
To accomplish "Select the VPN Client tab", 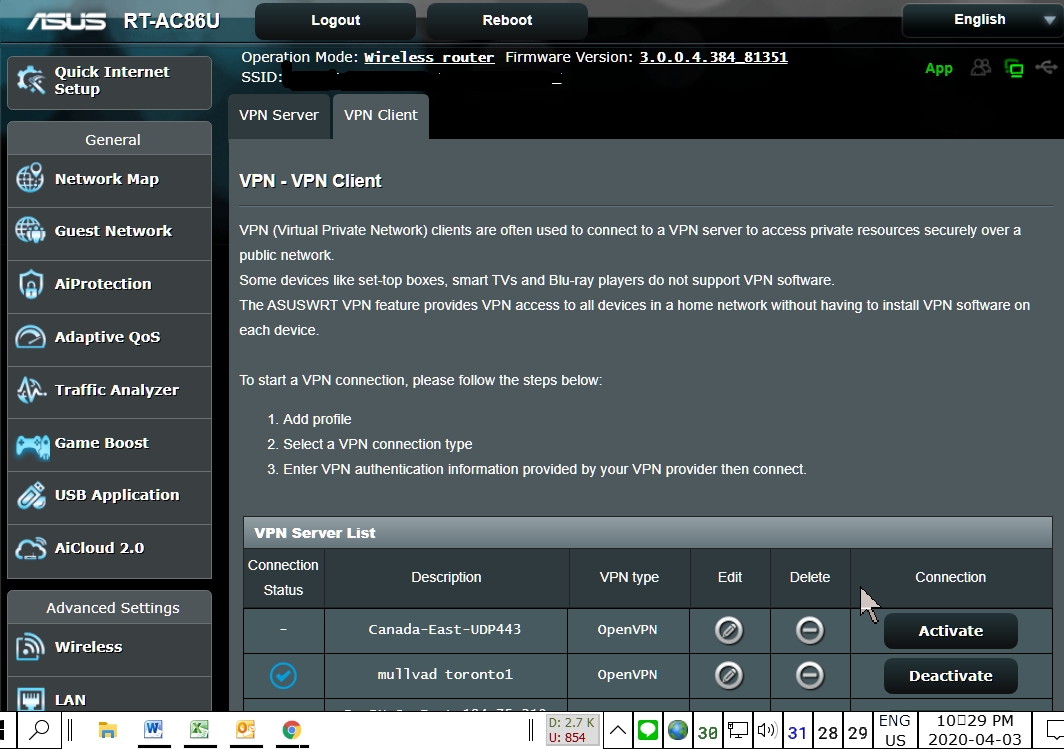I will (381, 115).
